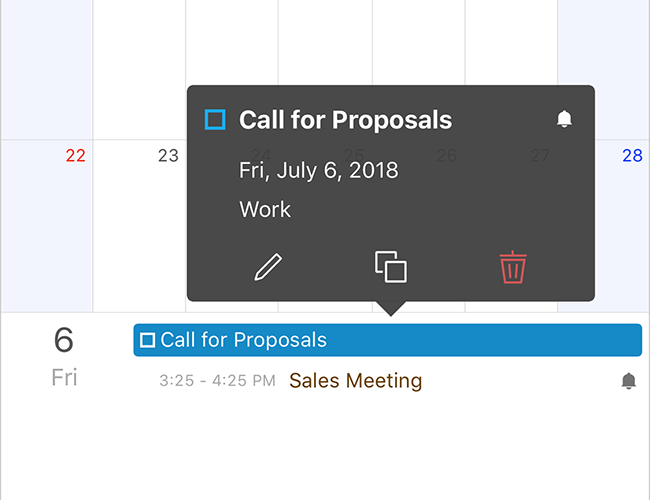Duplicate the event with copy icon

pyautogui.click(x=391, y=267)
